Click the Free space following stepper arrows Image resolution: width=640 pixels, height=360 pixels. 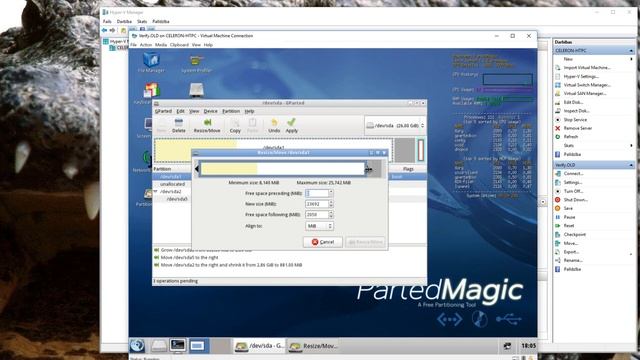[x=331, y=214]
